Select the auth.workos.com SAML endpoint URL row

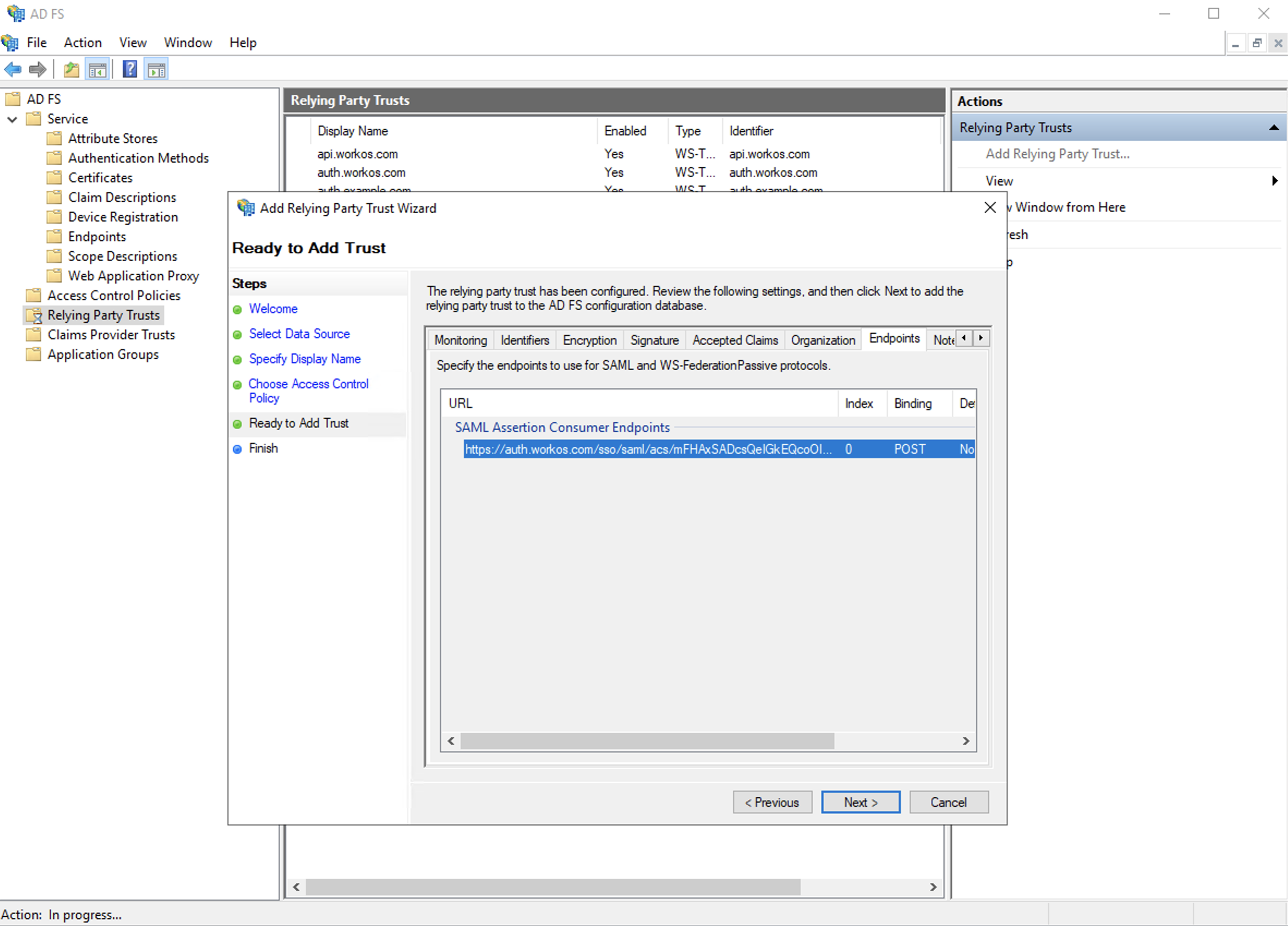point(719,449)
